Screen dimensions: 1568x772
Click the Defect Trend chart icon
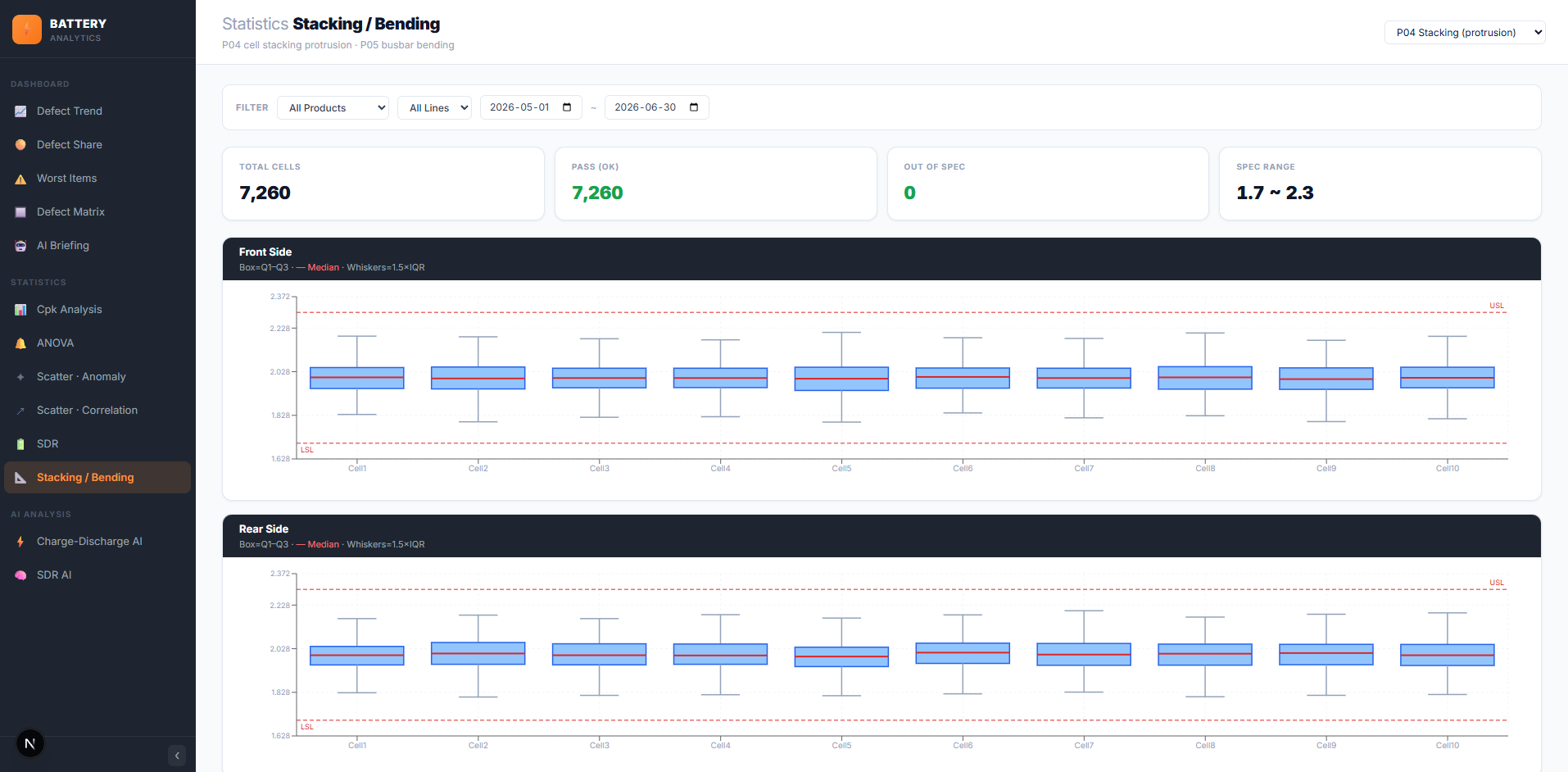(20, 111)
